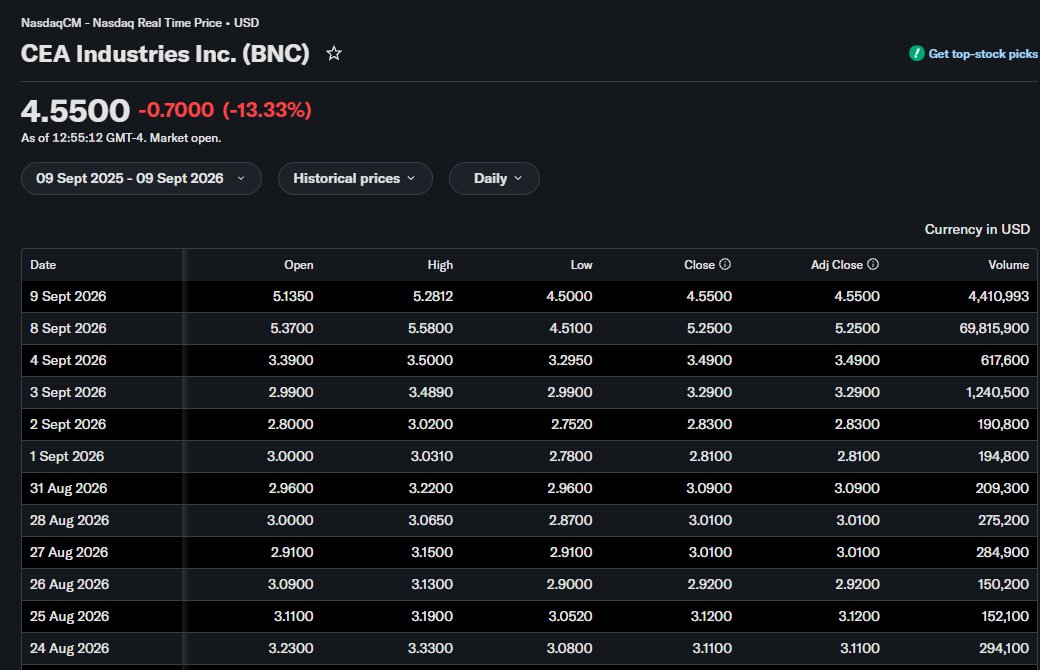The width and height of the screenshot is (1040, 670).
Task: Click high price 3.0310 on 1 Sept
Action: point(432,456)
